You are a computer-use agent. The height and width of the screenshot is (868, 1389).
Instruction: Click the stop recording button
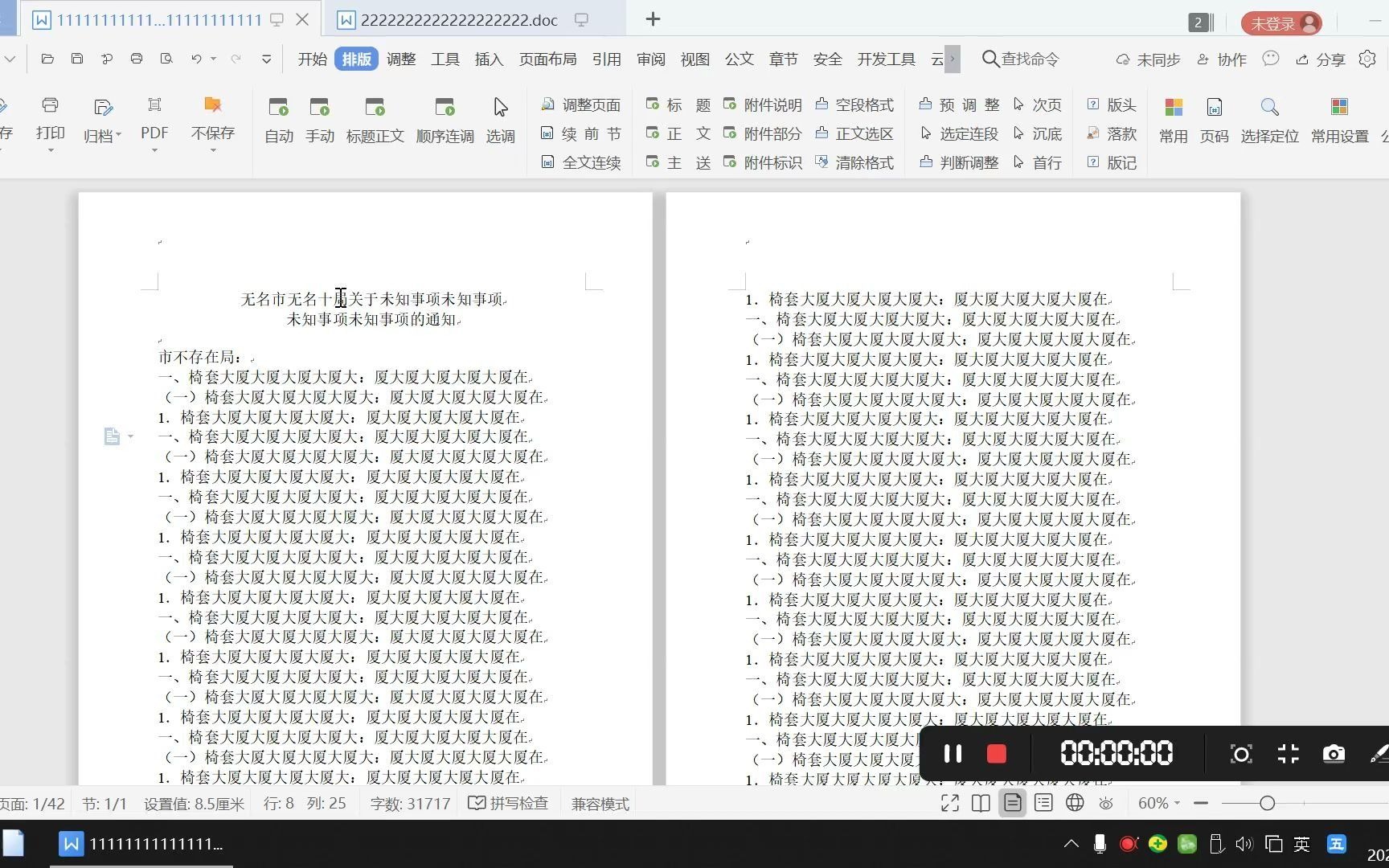[x=996, y=753]
